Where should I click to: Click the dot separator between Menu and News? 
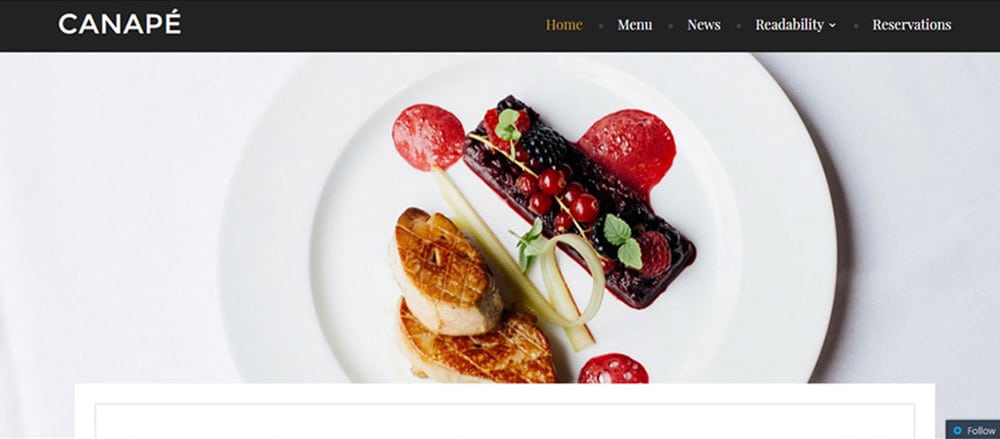(670, 26)
